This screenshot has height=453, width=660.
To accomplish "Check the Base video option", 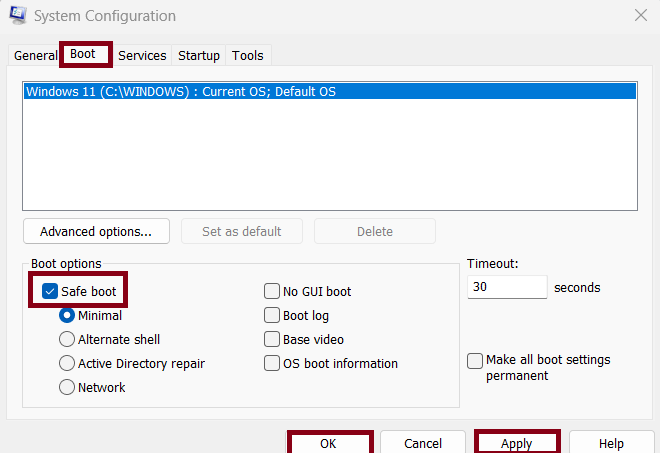I will (272, 339).
